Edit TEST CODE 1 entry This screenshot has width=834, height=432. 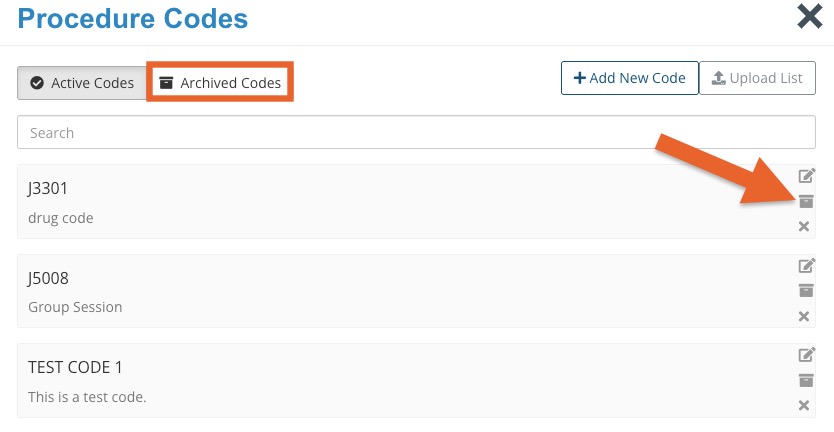point(806,354)
